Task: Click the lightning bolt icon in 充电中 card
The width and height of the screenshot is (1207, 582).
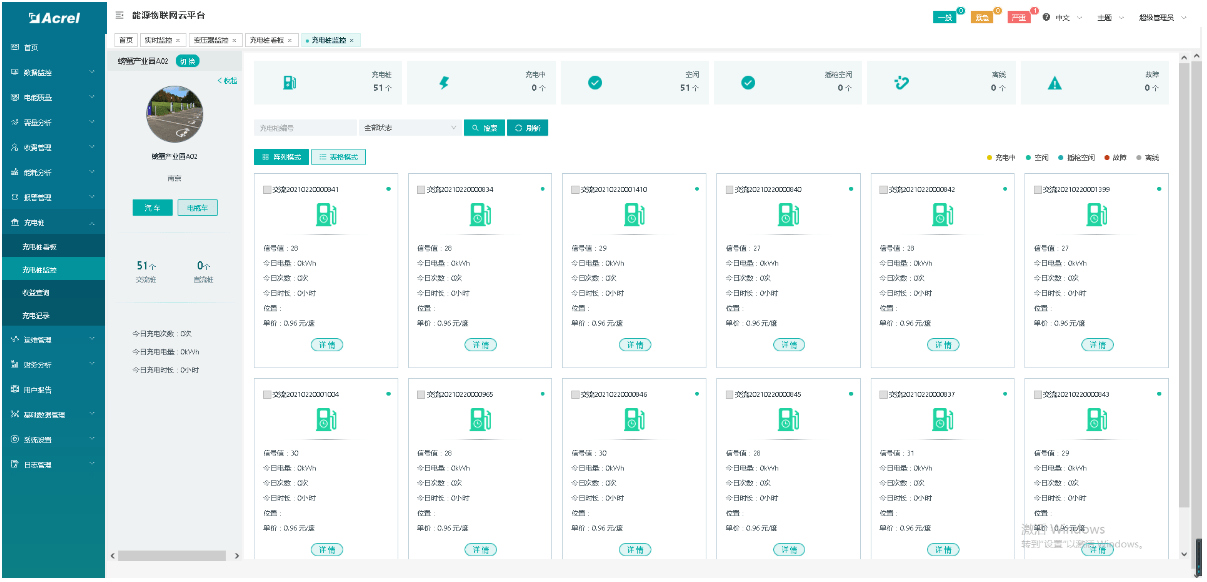Action: 444,83
